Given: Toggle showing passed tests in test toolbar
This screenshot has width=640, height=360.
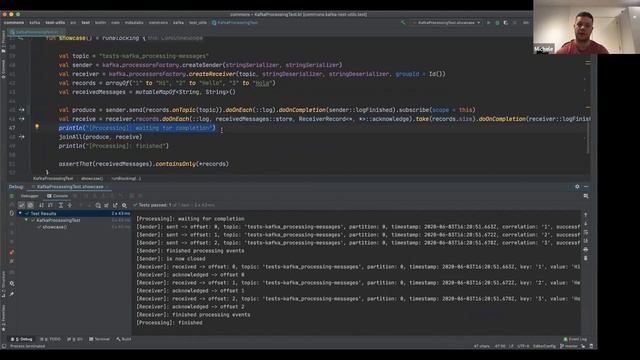Looking at the screenshot, I should tap(22, 205).
